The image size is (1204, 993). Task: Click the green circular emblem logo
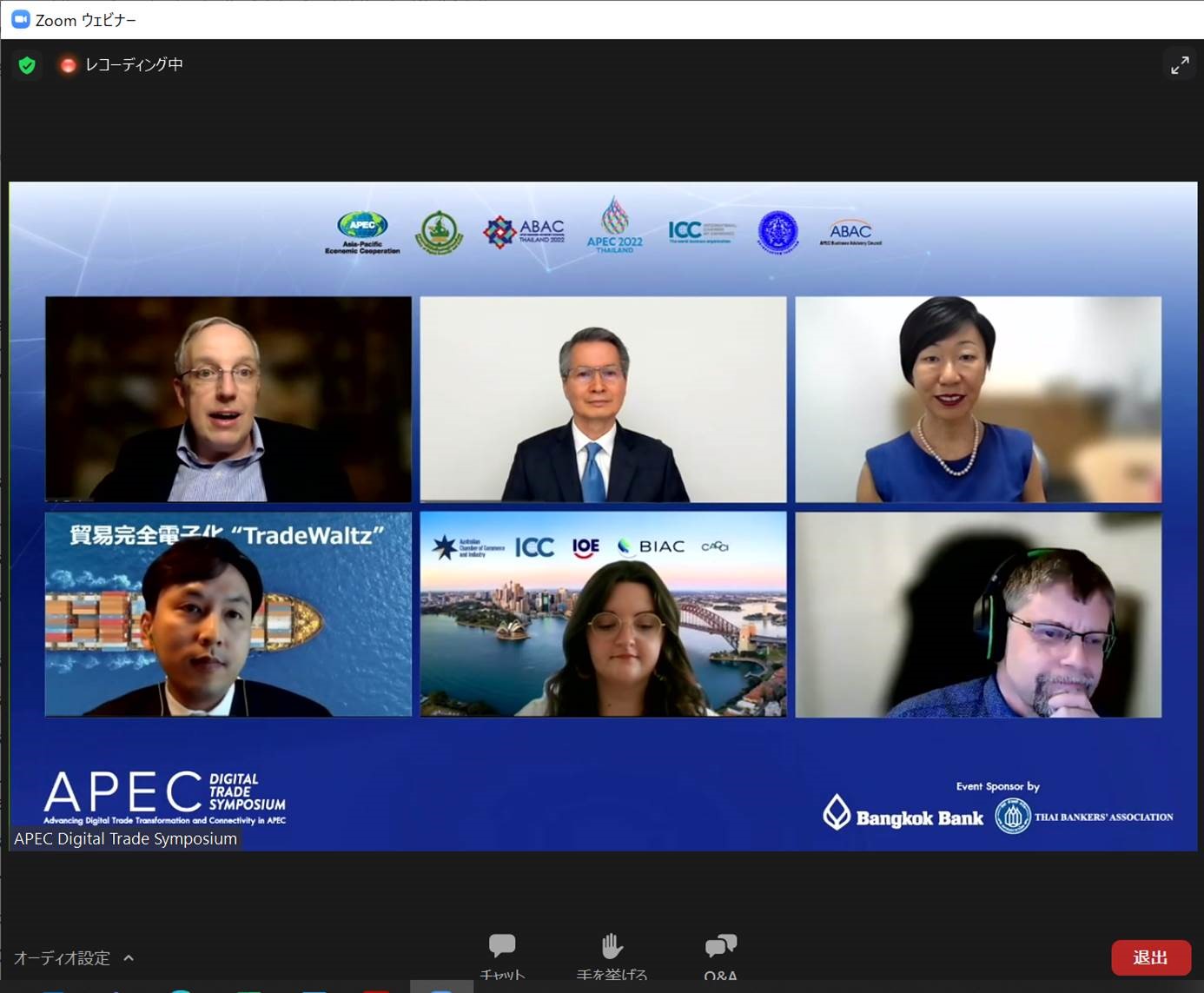point(439,232)
